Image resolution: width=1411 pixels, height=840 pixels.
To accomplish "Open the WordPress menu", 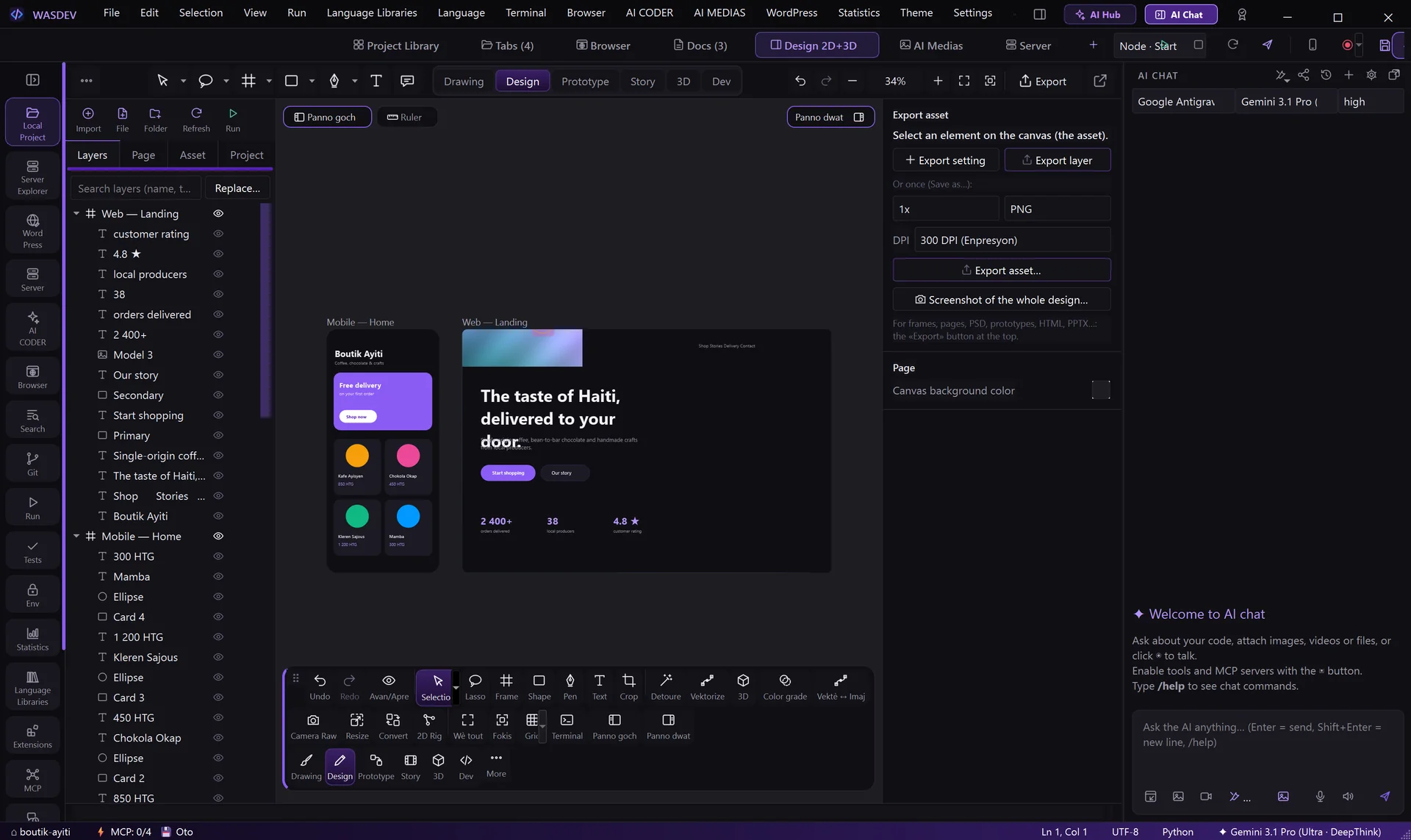I will 791,12.
